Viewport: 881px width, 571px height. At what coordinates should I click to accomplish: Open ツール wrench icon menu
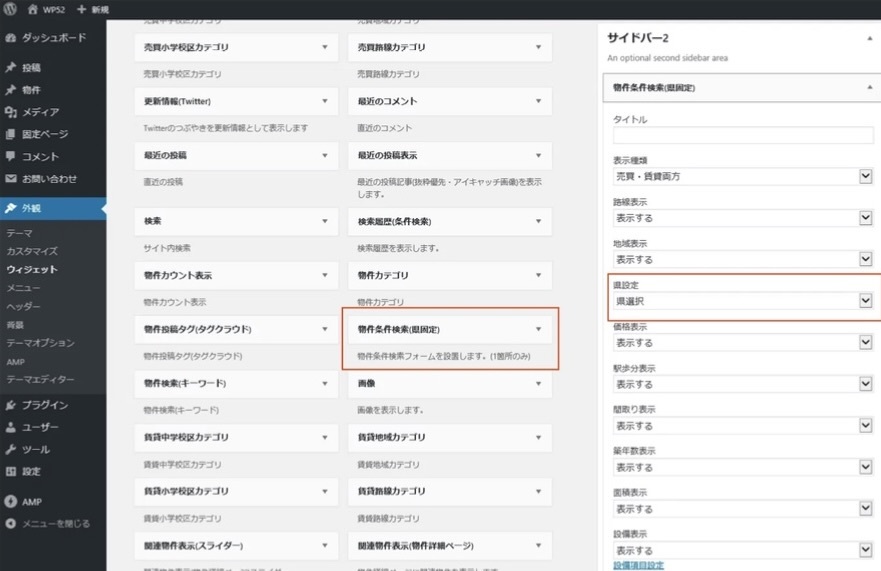11,450
